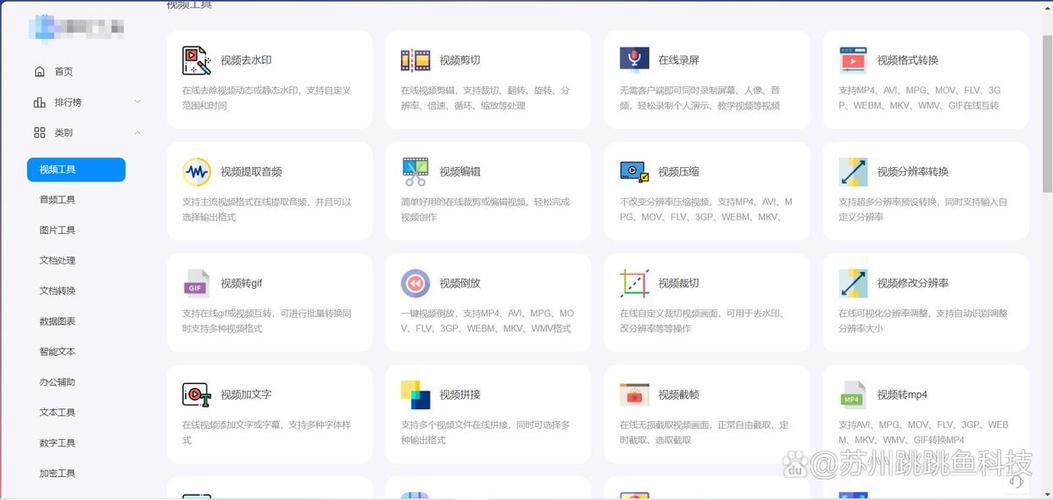1053x500 pixels.
Task: Open the 视频剪切 title link
Action: pyautogui.click(x=460, y=60)
